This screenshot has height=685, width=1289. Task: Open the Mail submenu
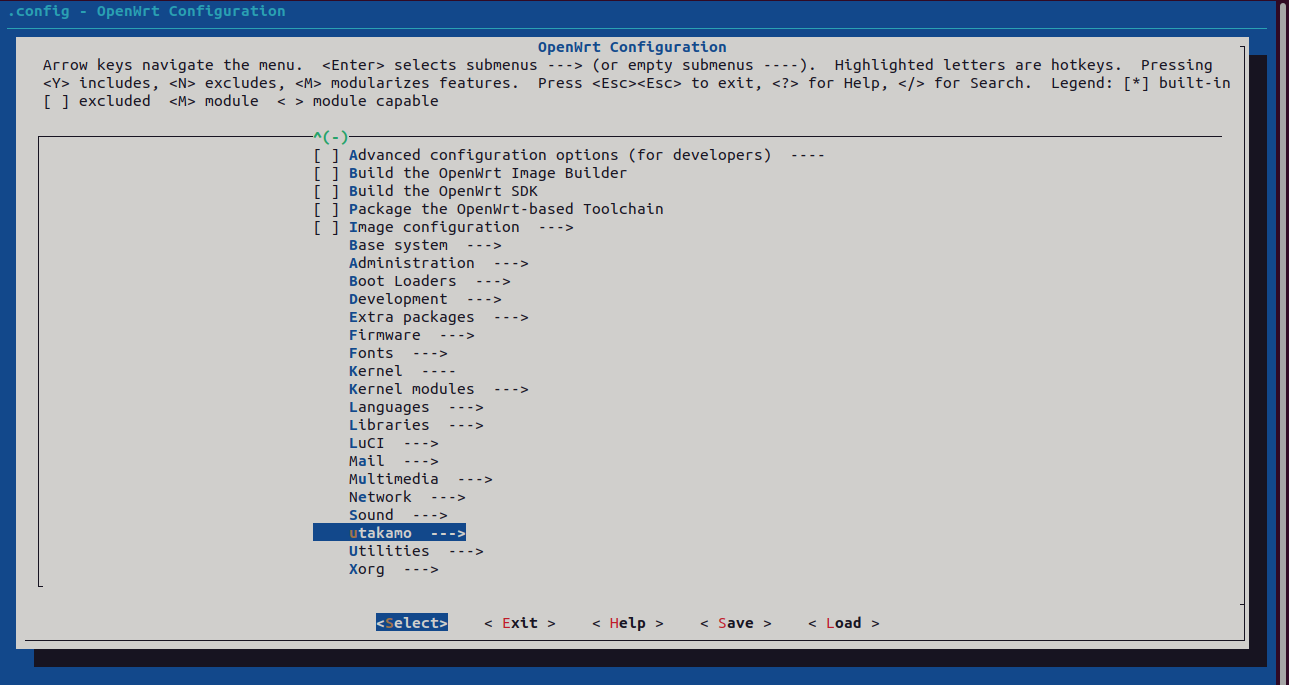[393, 461]
